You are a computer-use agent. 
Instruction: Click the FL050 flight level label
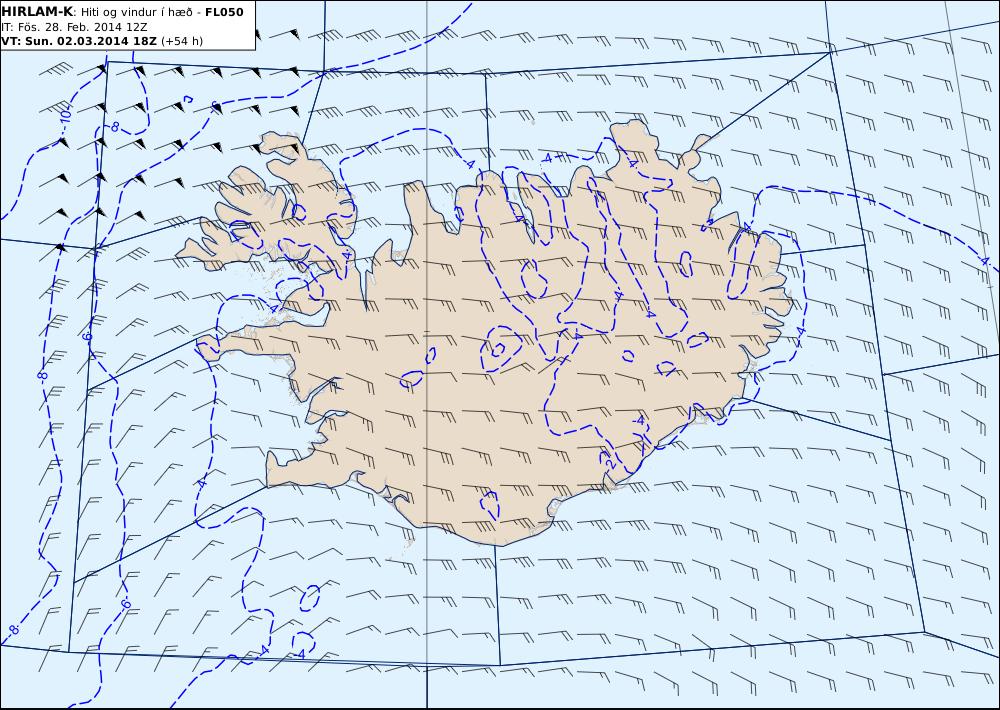(224, 12)
